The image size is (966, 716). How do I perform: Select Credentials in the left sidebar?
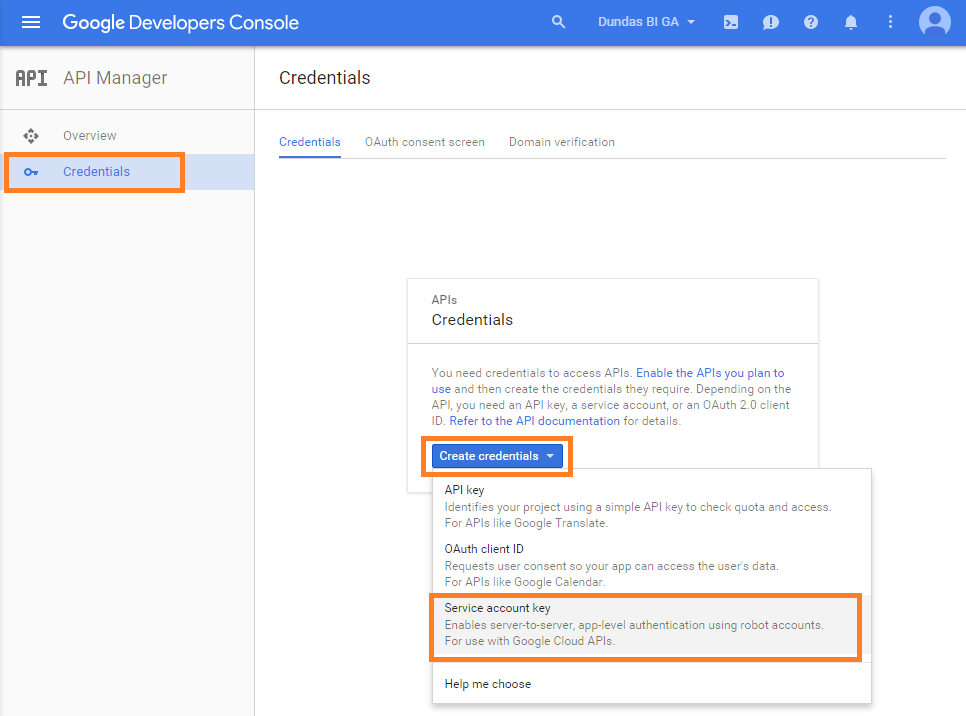pos(96,172)
